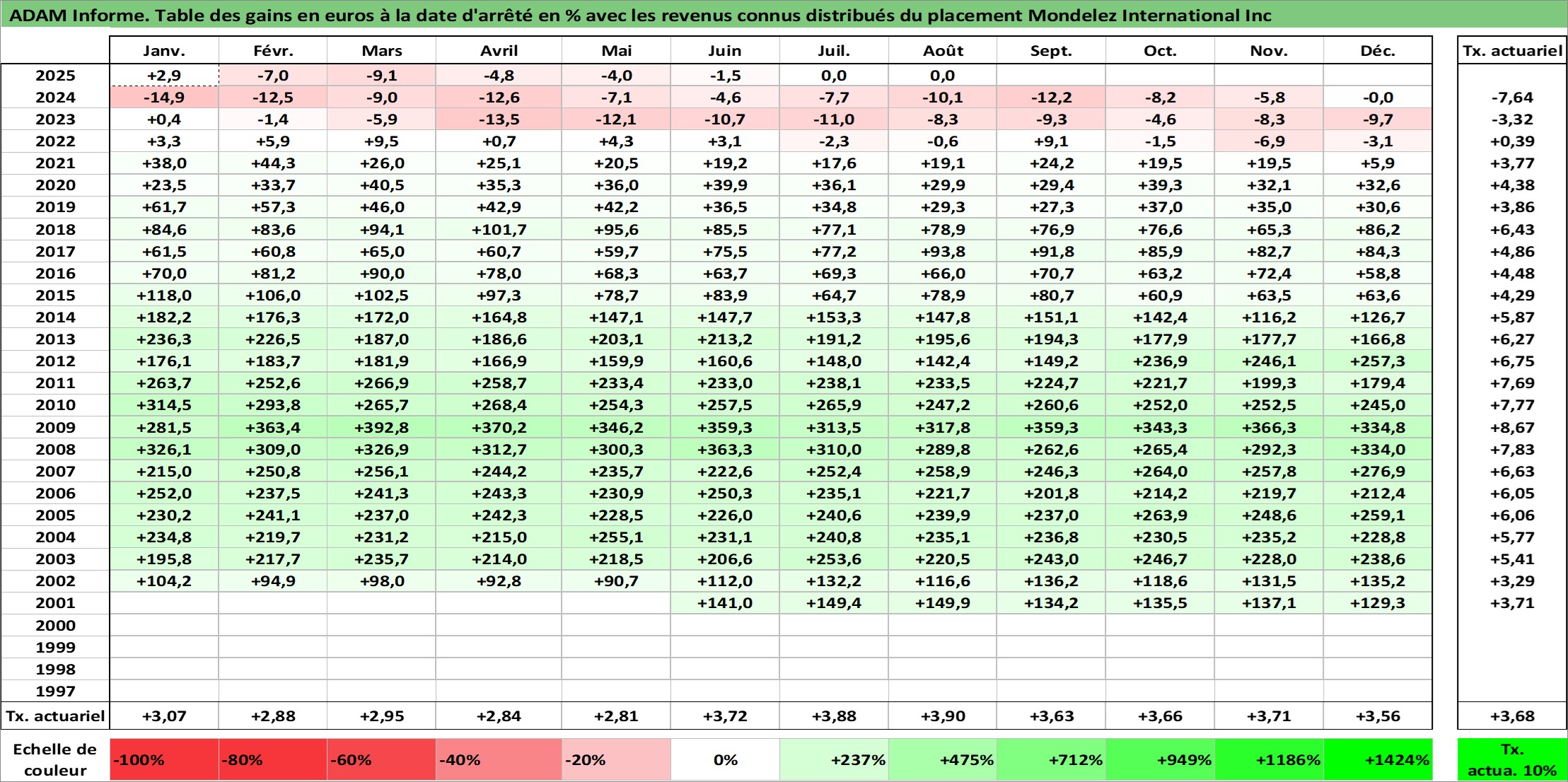Click the +3,68 overall actuarial rate
The width and height of the screenshot is (1568, 782).
1512,716
